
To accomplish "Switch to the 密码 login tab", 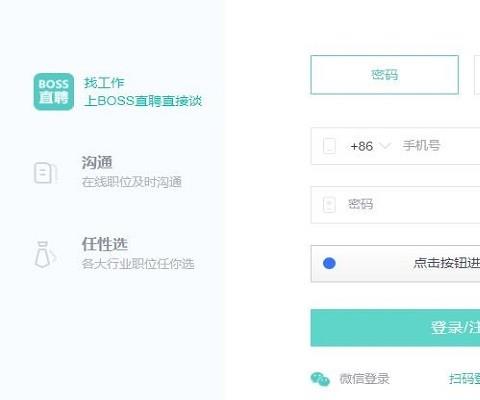I will coord(385,75).
